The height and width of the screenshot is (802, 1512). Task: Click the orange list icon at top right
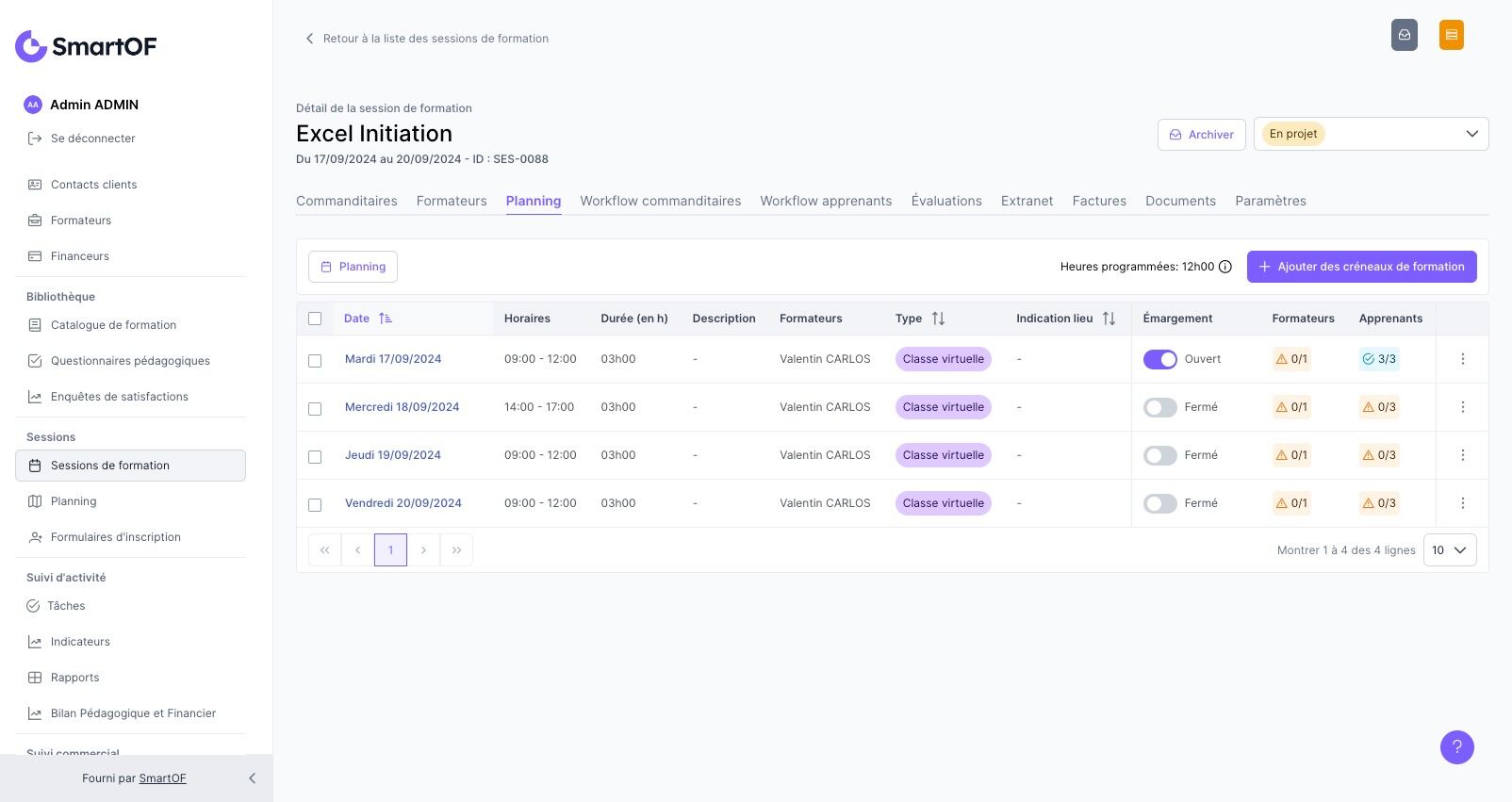point(1451,35)
